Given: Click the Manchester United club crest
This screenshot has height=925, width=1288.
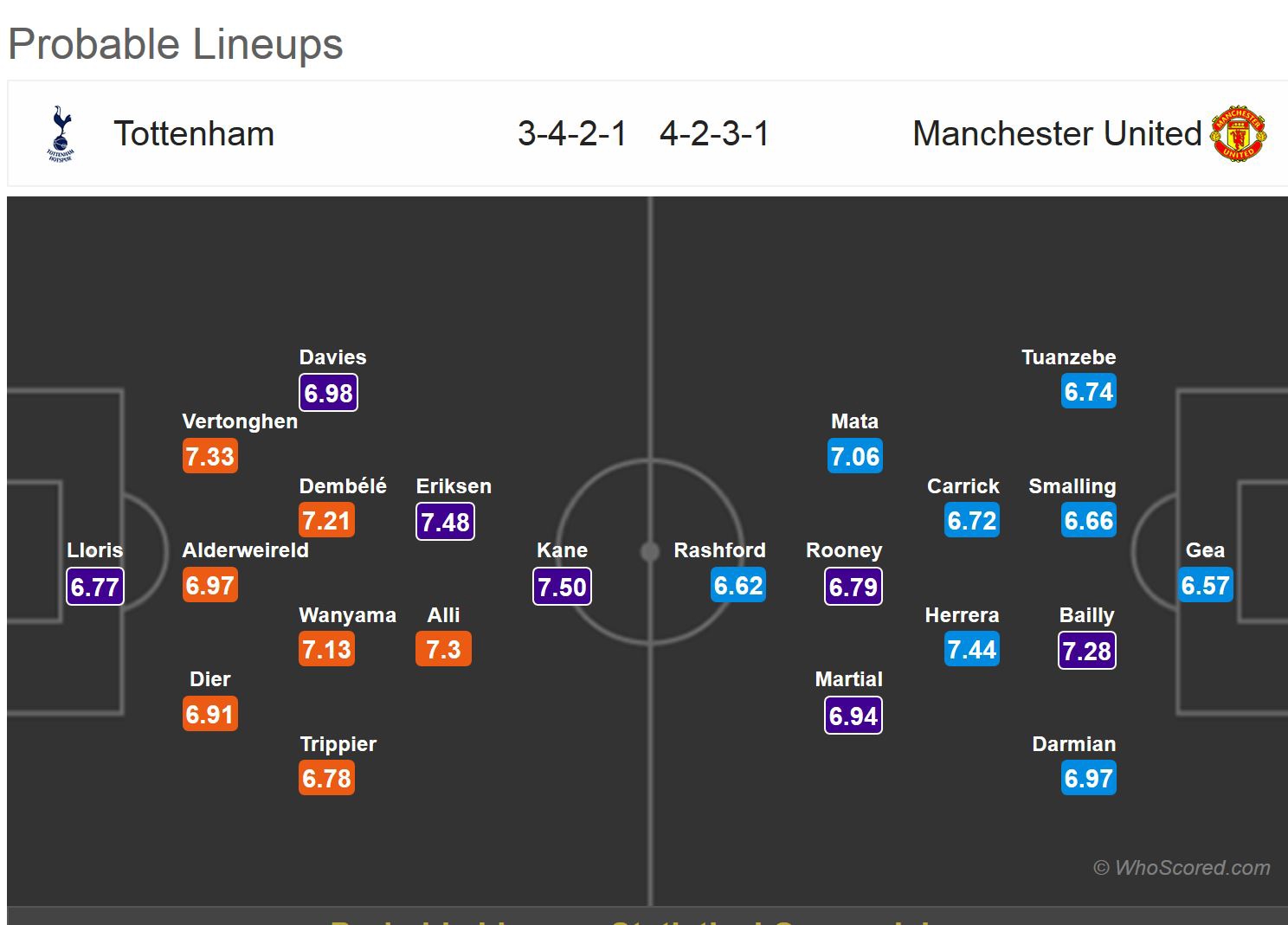Looking at the screenshot, I should [1238, 133].
